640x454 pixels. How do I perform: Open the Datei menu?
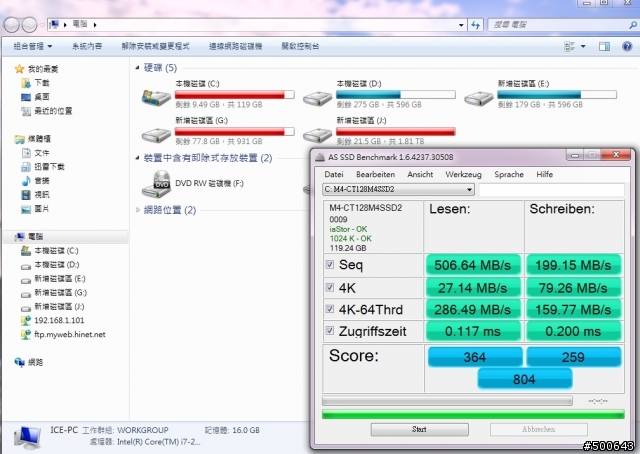pos(334,174)
